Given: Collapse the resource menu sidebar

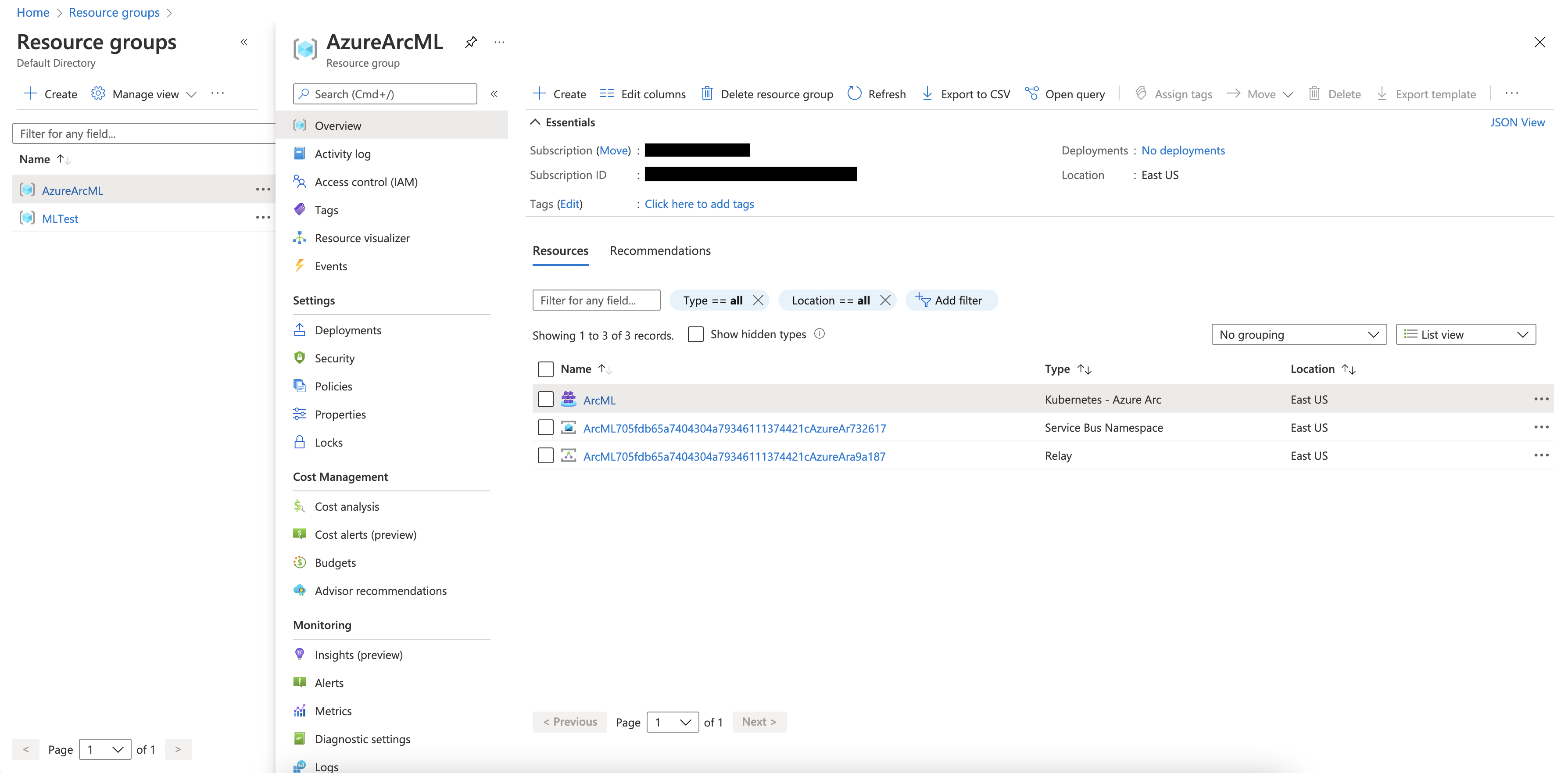Looking at the screenshot, I should 494,94.
